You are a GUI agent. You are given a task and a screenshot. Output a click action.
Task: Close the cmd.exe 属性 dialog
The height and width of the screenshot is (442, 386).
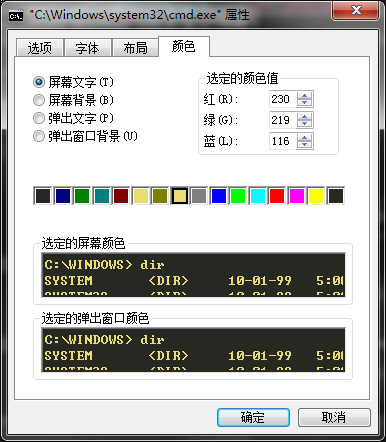tap(356, 10)
